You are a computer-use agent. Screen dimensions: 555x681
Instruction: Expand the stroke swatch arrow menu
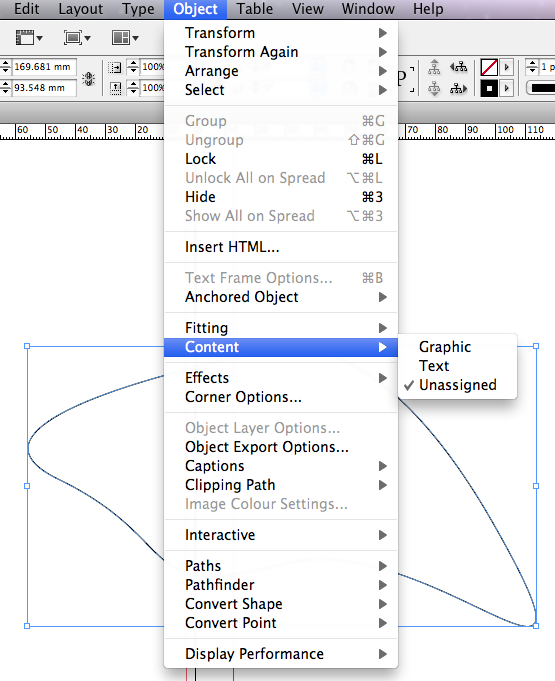click(506, 89)
